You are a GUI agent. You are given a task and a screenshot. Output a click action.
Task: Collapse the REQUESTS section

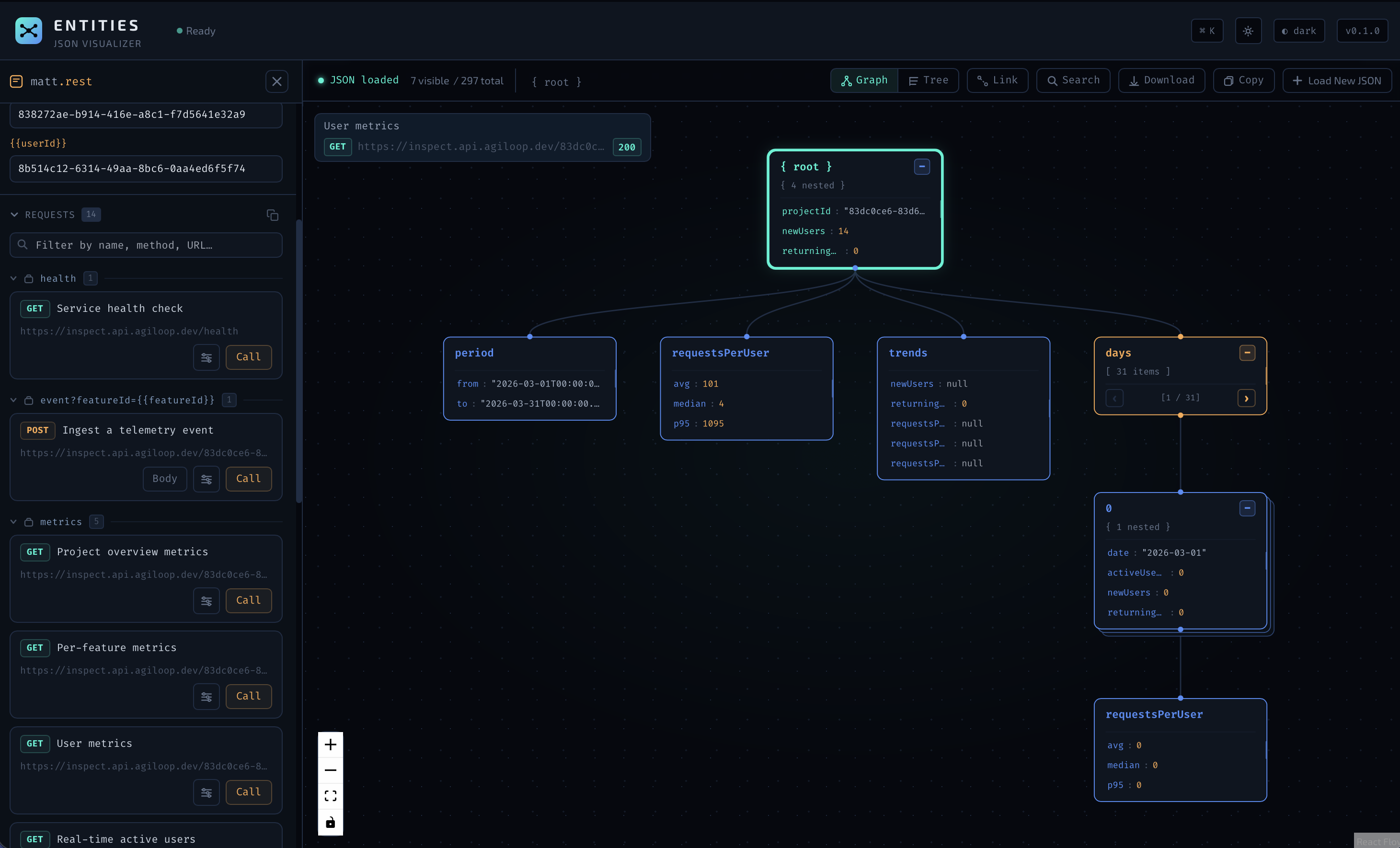coord(13,215)
